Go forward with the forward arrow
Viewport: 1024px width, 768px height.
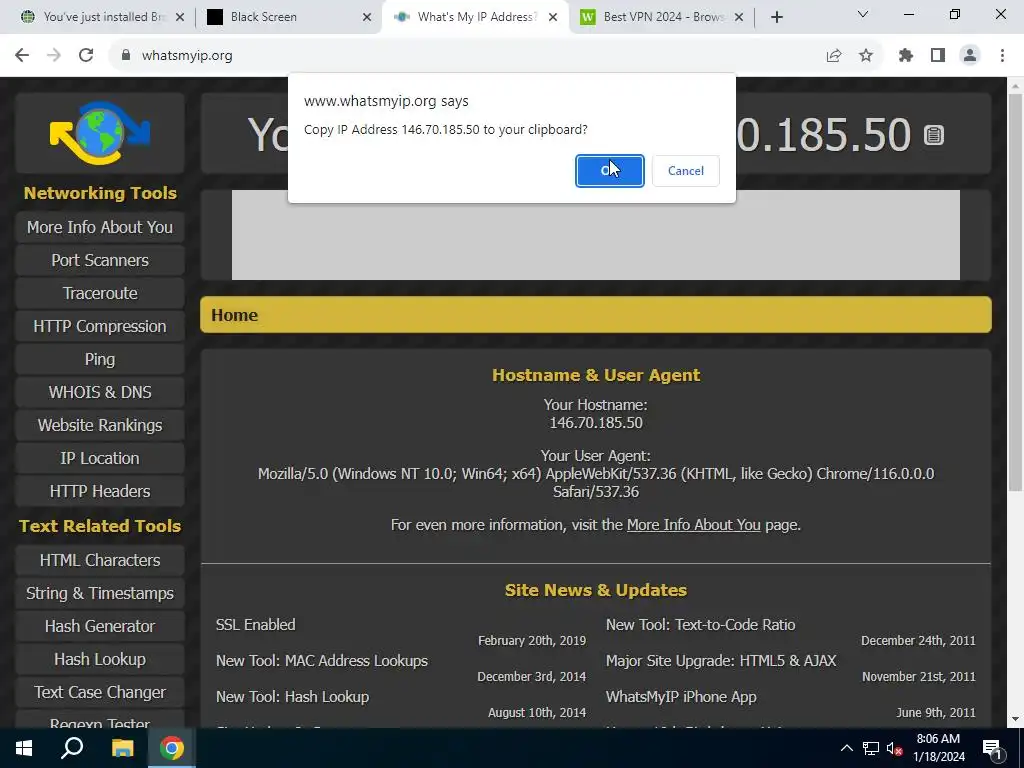[54, 56]
